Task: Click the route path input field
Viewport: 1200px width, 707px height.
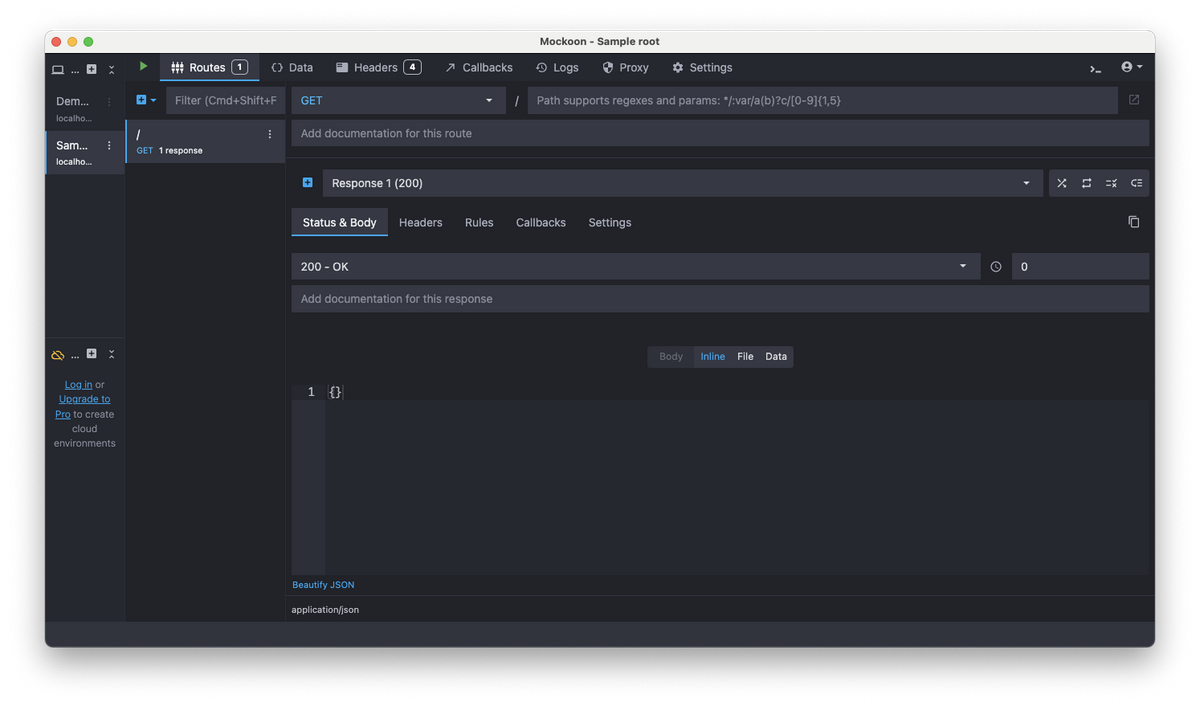Action: tap(822, 100)
